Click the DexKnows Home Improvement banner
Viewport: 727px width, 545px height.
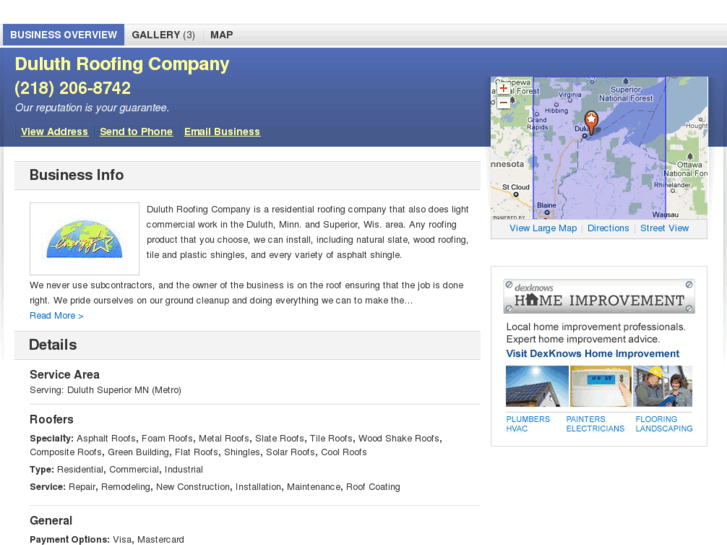tap(599, 296)
